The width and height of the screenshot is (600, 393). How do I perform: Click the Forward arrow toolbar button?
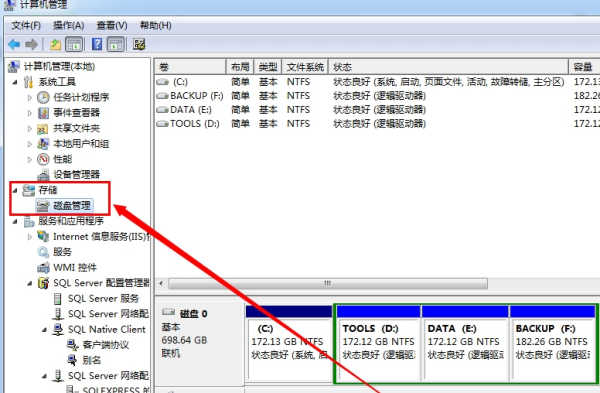point(31,44)
